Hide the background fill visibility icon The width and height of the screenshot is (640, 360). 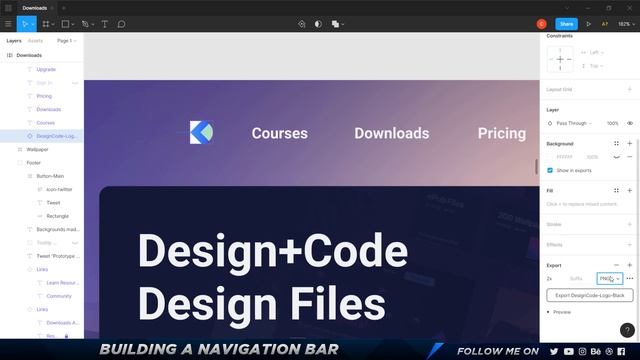[616, 157]
